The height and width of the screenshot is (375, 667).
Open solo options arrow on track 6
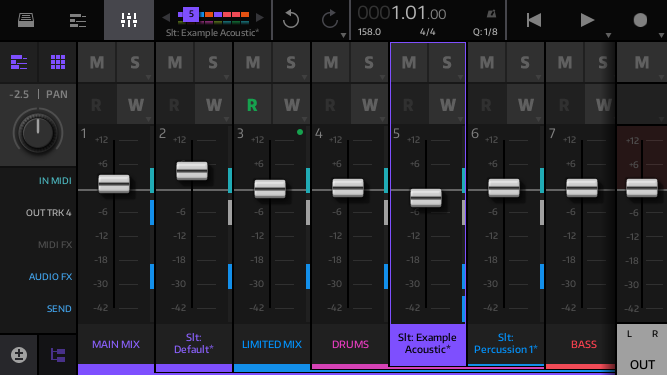(539, 77)
